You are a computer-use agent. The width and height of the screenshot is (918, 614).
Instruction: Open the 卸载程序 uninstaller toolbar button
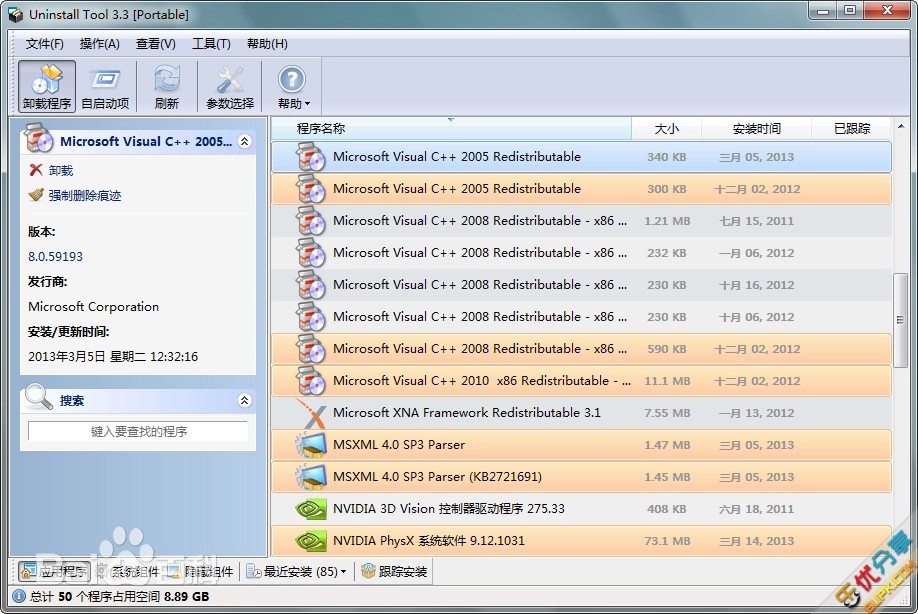coord(47,87)
